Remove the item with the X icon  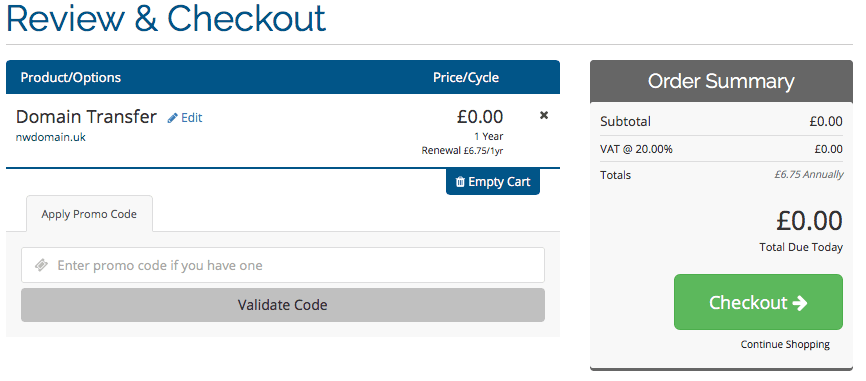(544, 115)
